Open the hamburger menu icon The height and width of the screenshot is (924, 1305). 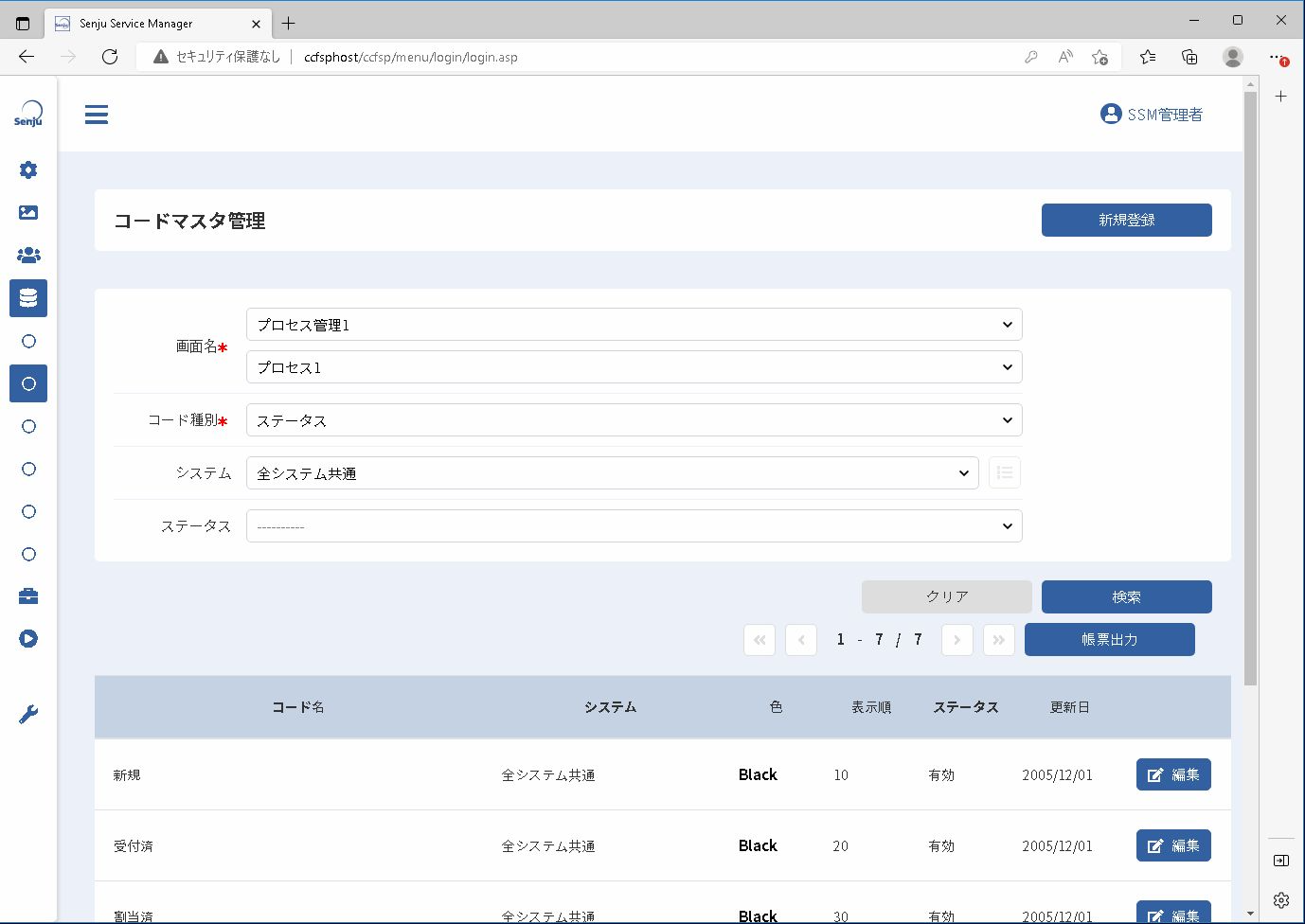click(x=97, y=115)
